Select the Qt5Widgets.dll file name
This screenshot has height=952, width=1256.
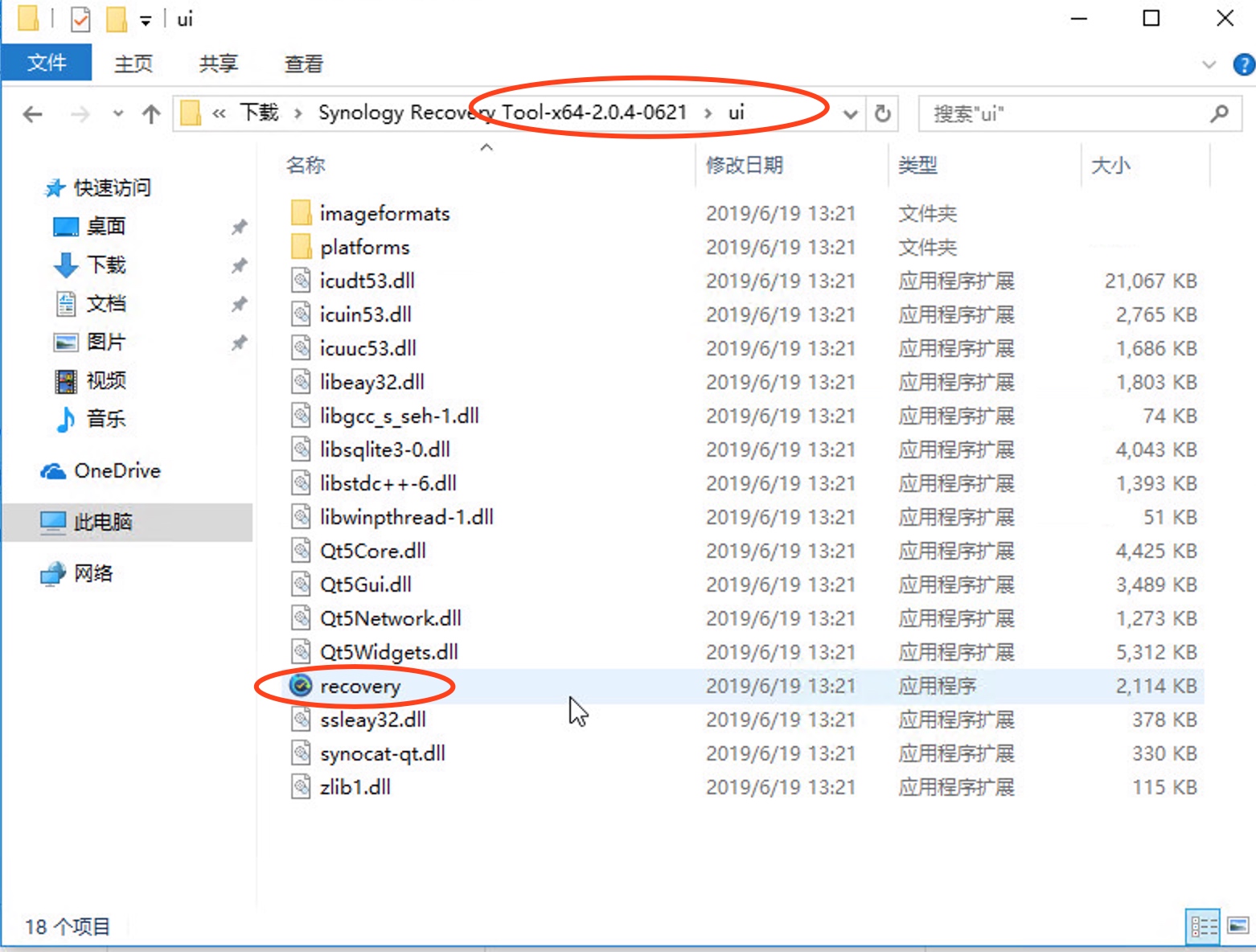click(389, 652)
